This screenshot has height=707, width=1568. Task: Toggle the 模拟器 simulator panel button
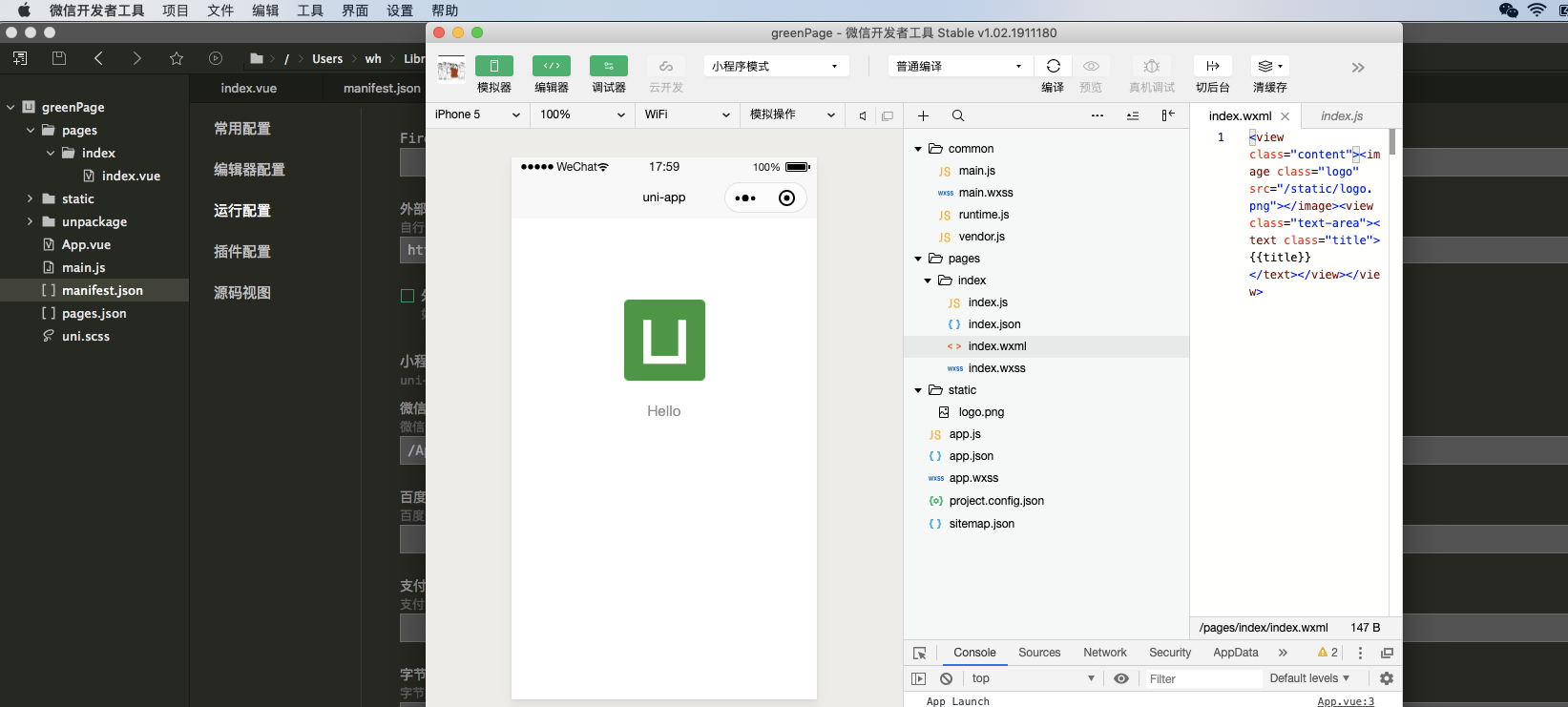pos(494,66)
